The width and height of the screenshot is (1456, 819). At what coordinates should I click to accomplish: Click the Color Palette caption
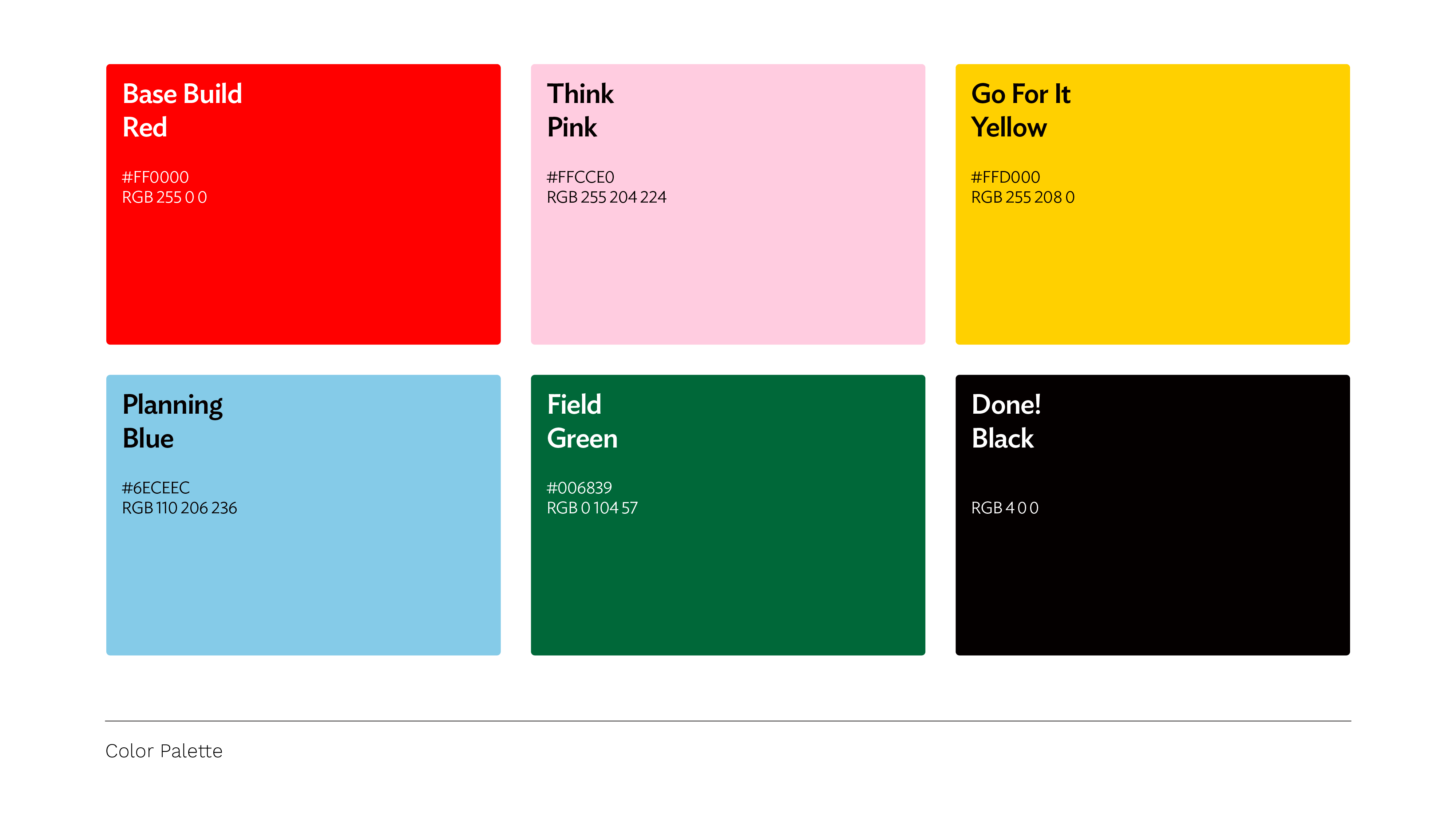[x=164, y=751]
